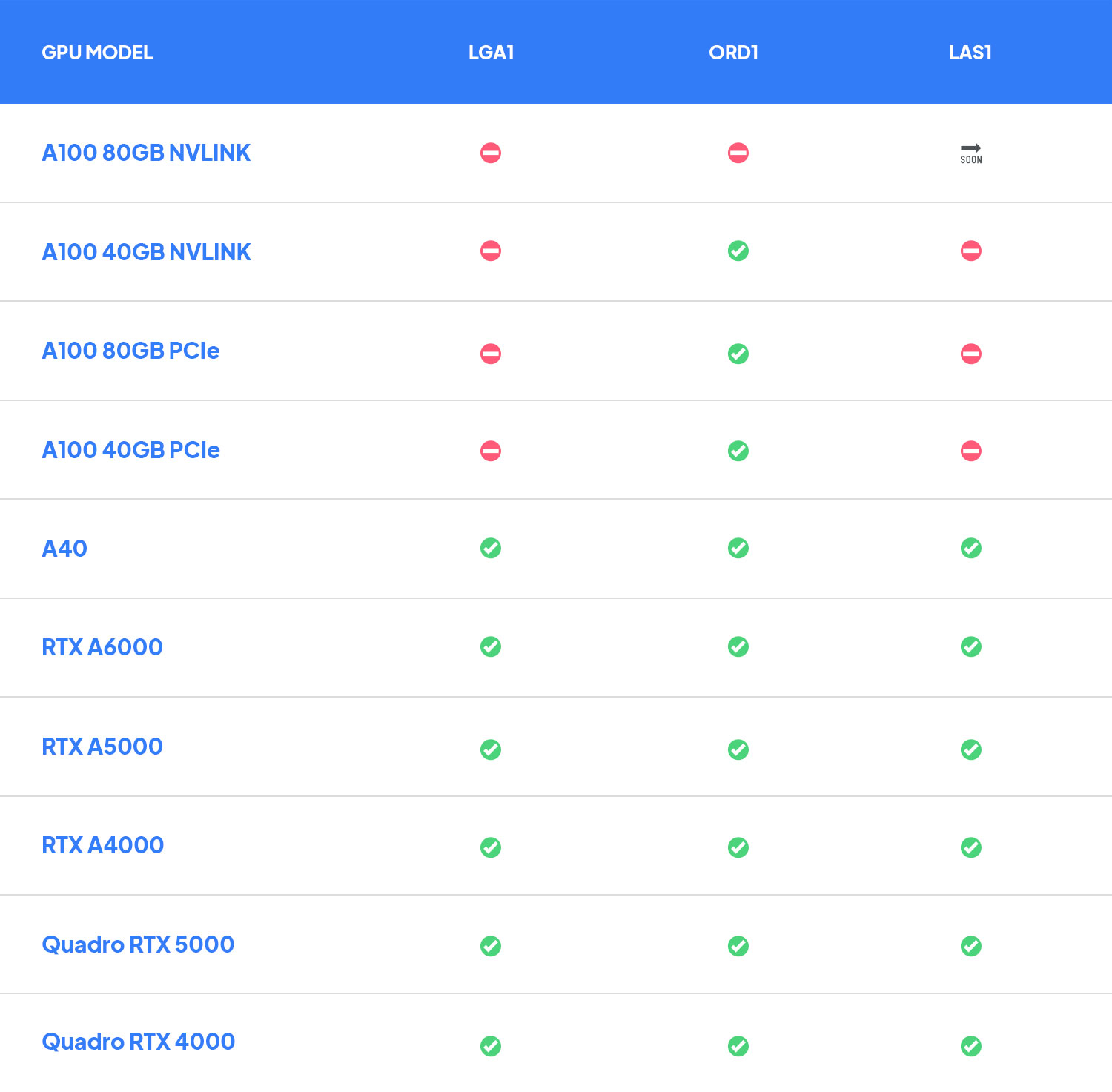Click the A100 40GB PCIe LGA1 unavailable icon

click(491, 451)
